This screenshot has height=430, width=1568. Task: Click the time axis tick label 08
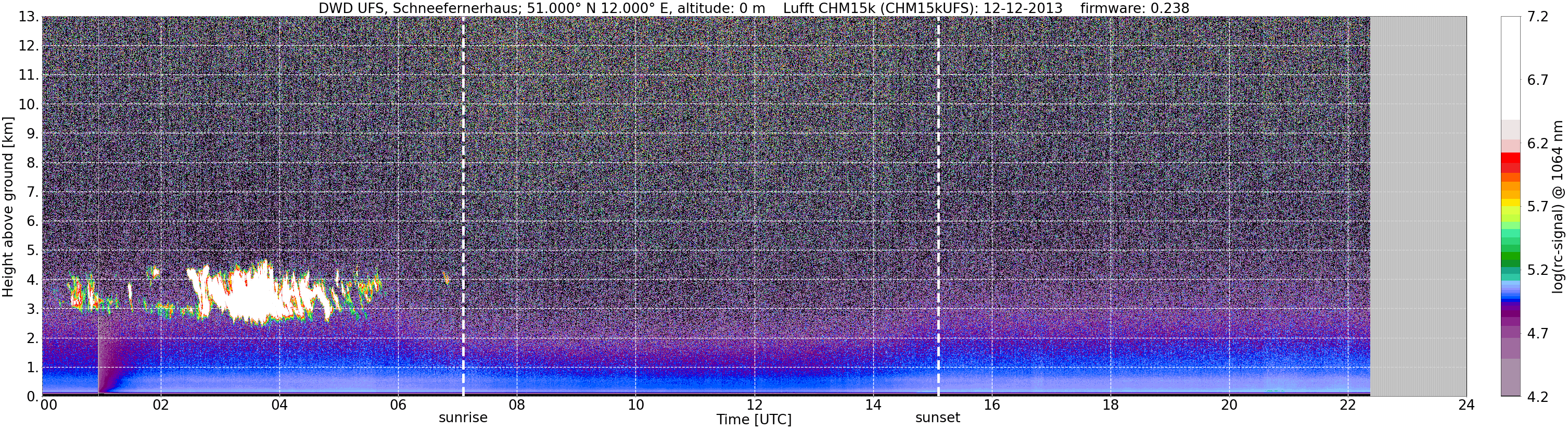tap(517, 405)
